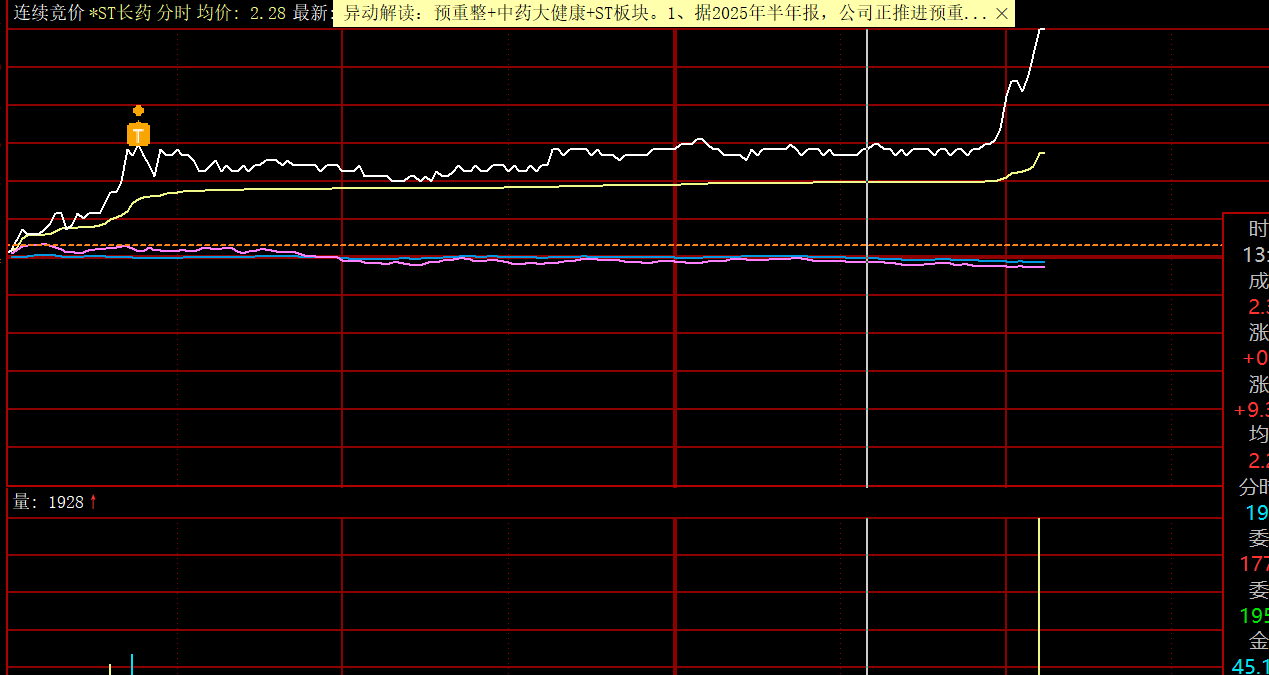Click the tall yellow volume bar
This screenshot has height=675, width=1269.
point(1040,596)
